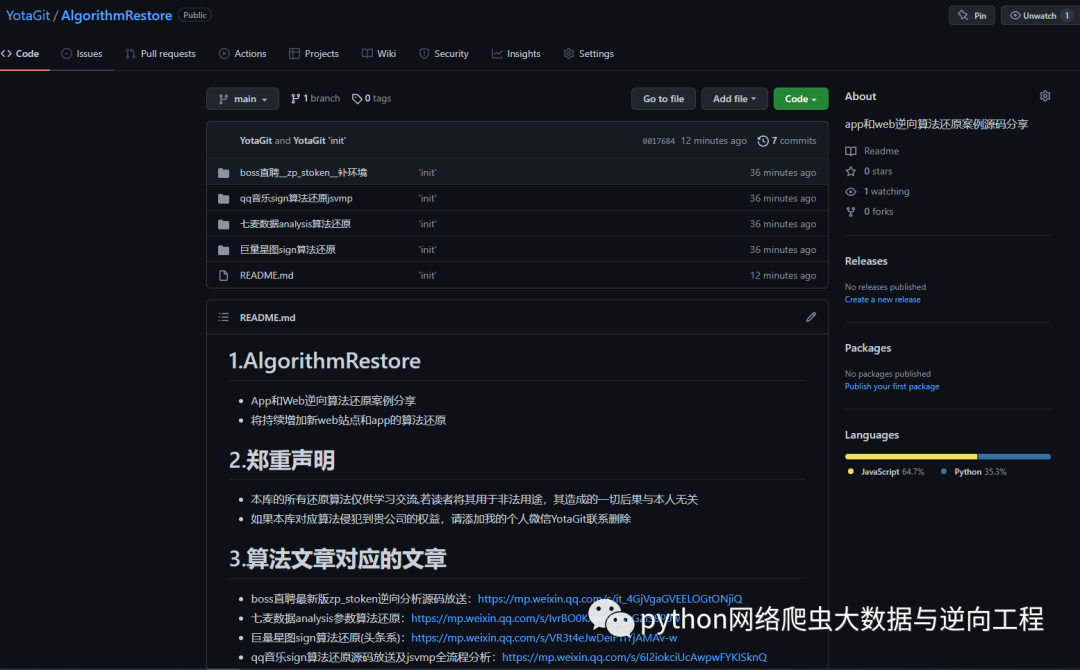1080x670 pixels.
Task: Open the Releases heading link
Action: [x=866, y=261]
